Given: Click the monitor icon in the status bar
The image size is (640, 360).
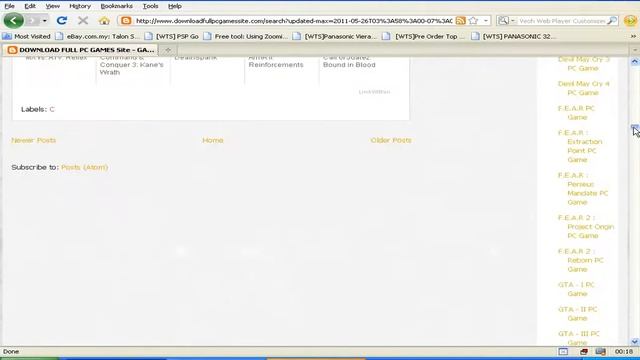Looking at the screenshot, I should coord(600,351).
